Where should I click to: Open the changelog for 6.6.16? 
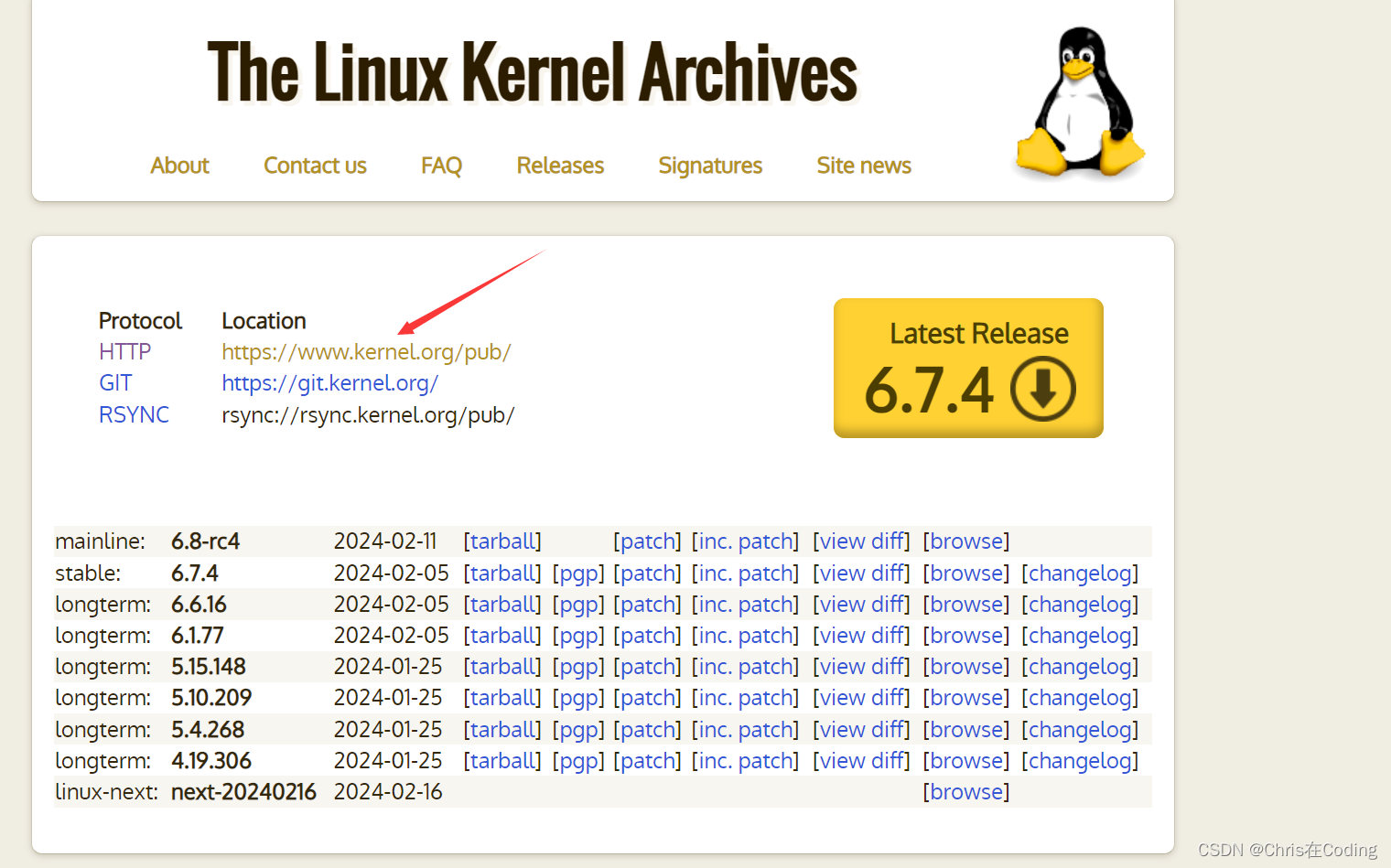point(1080,604)
